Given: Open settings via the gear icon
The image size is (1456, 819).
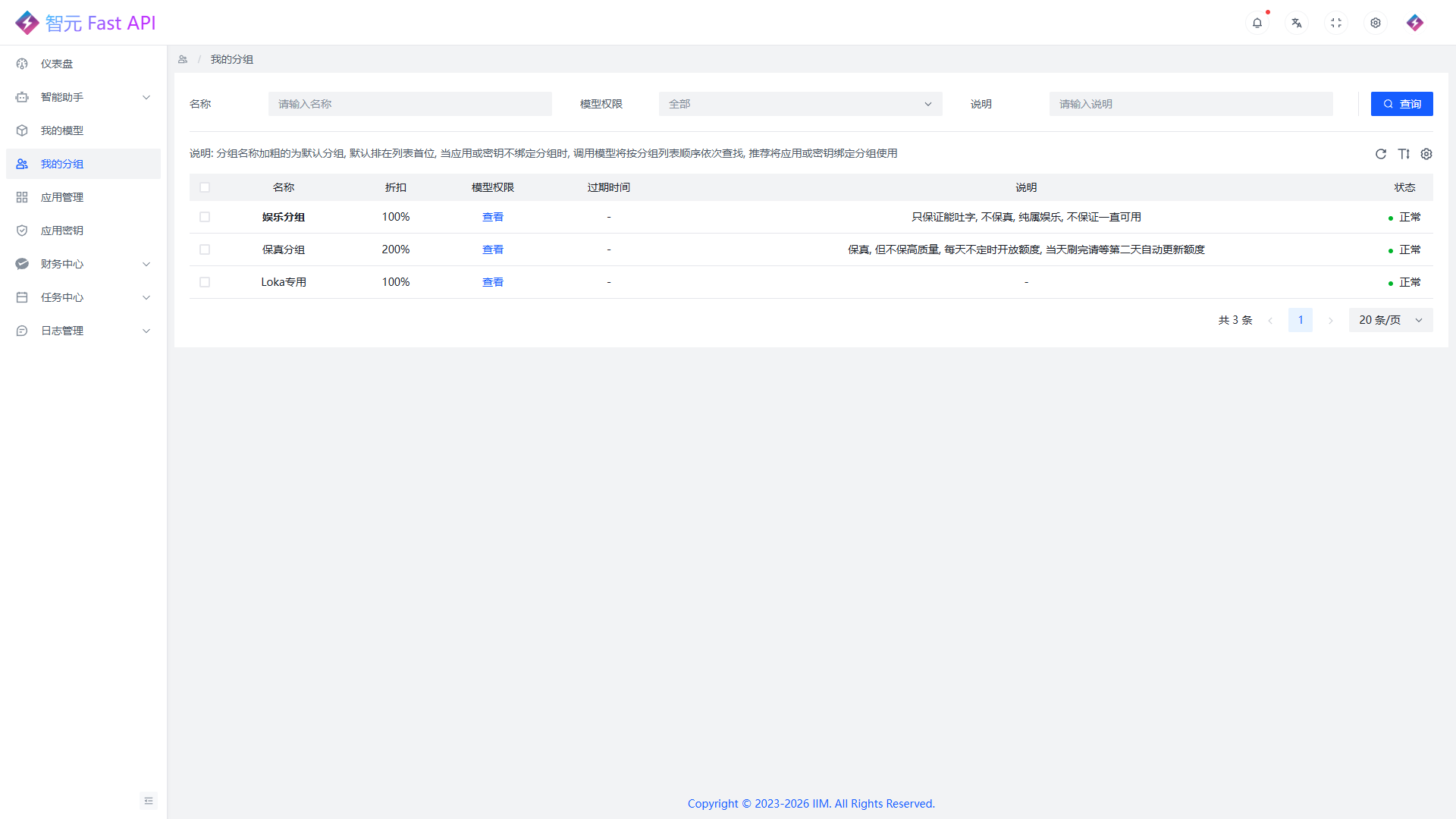Looking at the screenshot, I should [1375, 23].
